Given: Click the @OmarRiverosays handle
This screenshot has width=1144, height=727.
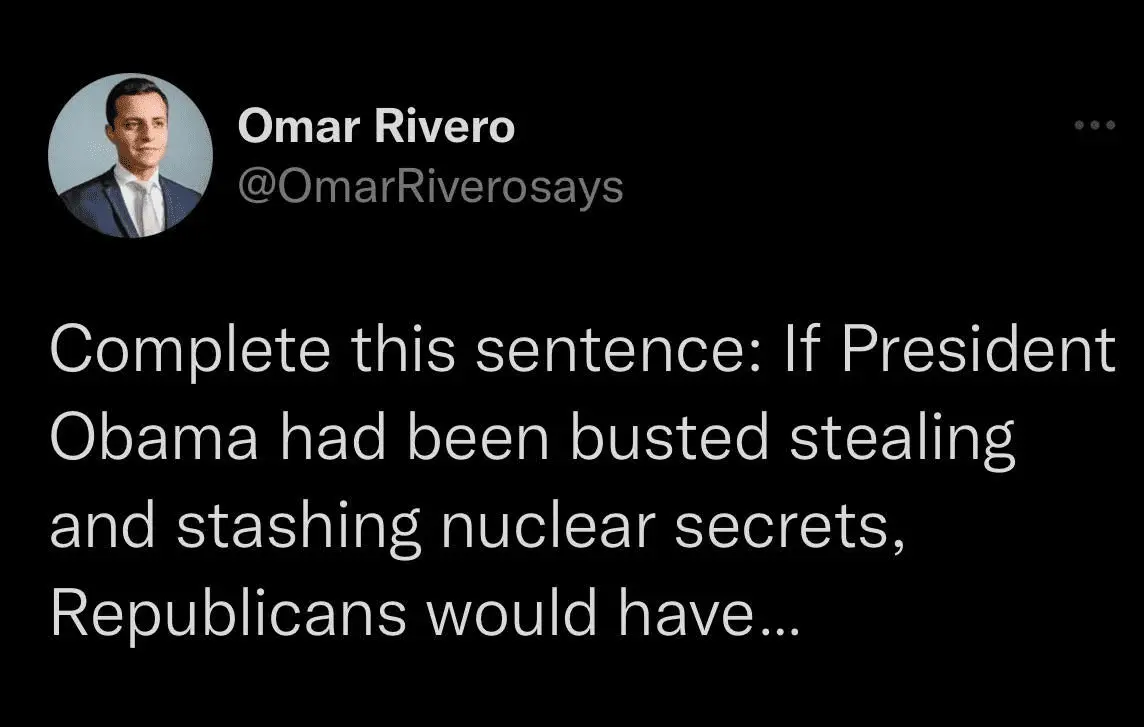Looking at the screenshot, I should 430,184.
